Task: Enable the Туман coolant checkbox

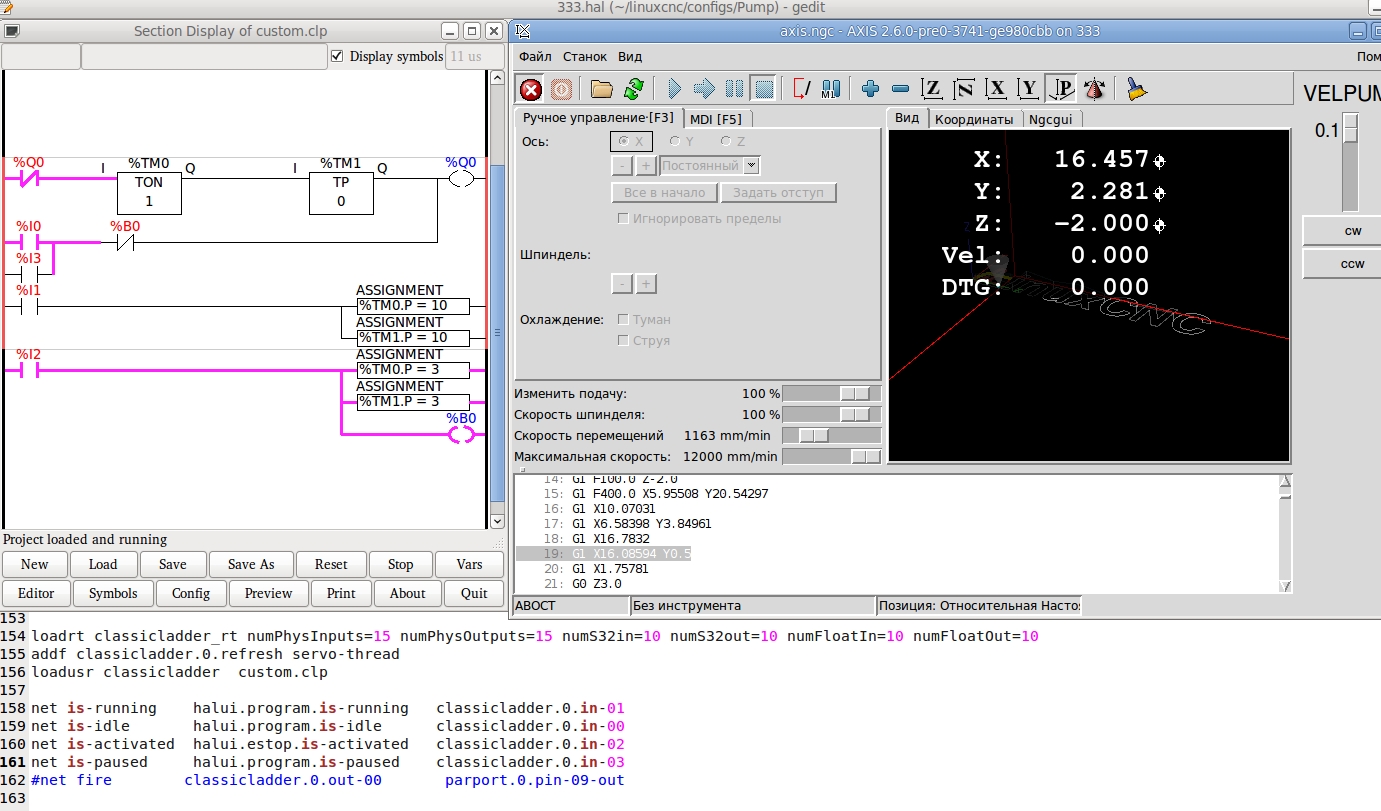Action: pyautogui.click(x=623, y=319)
